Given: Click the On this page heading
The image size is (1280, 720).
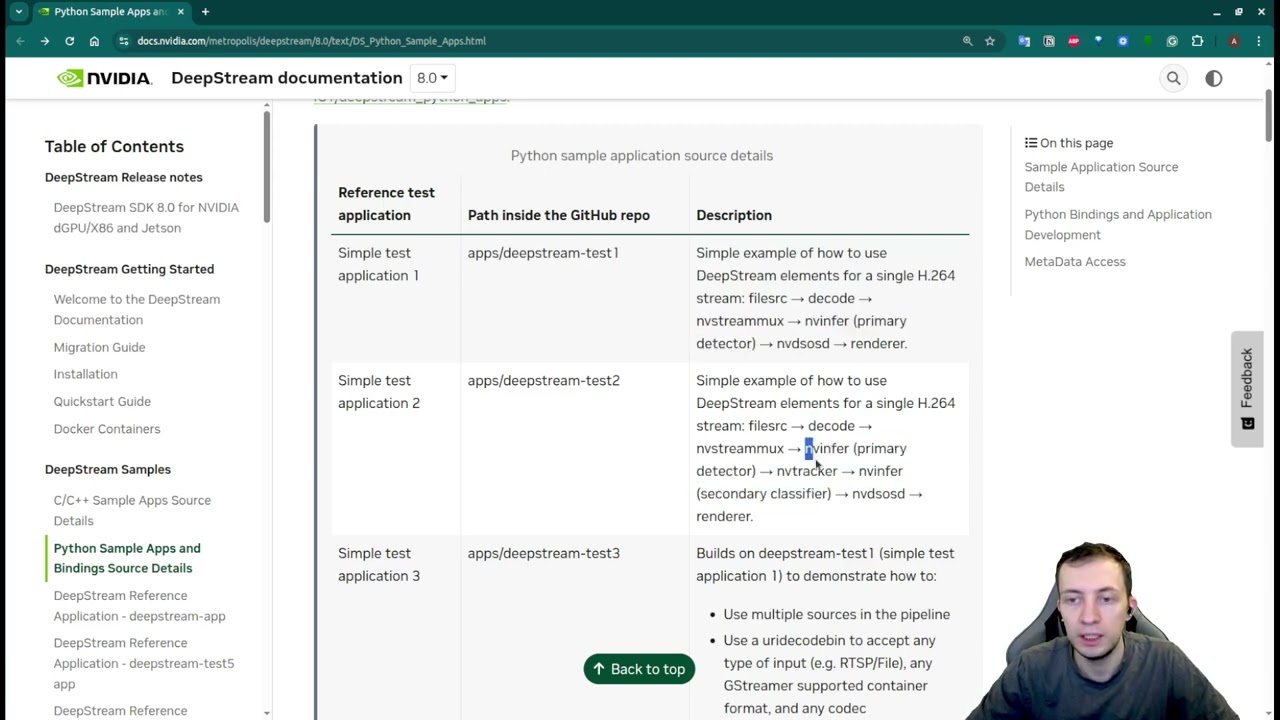Looking at the screenshot, I should (1069, 143).
